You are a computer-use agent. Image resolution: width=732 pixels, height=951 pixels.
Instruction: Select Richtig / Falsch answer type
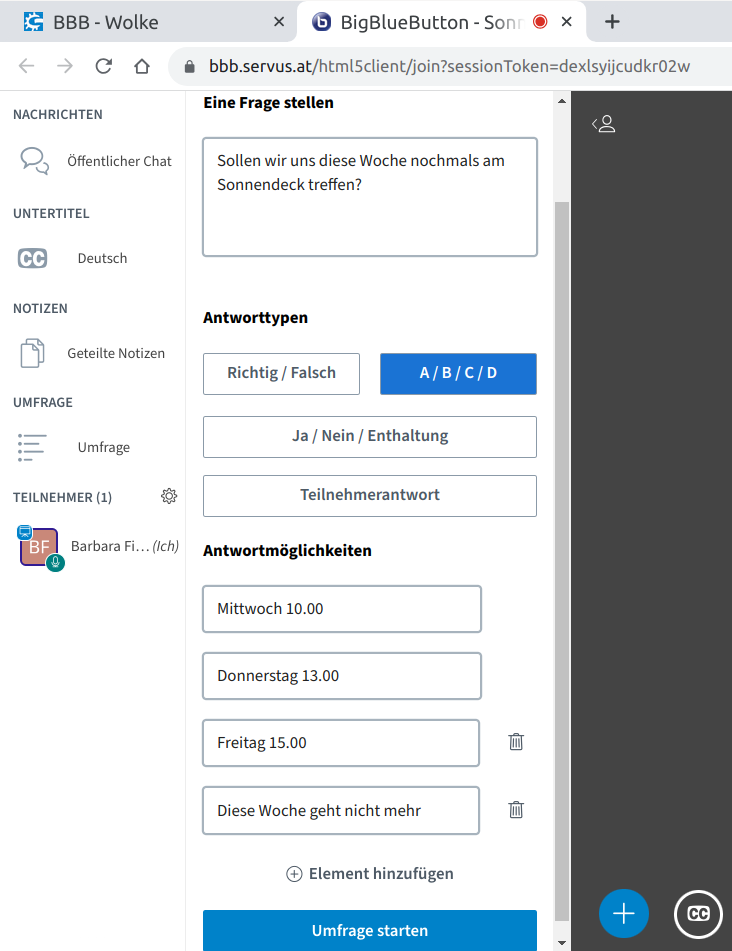pyautogui.click(x=281, y=373)
